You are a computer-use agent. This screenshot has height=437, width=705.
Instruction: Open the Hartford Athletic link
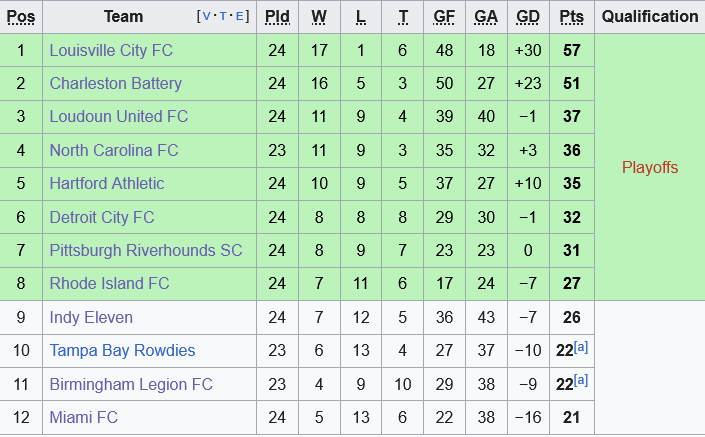(x=107, y=184)
